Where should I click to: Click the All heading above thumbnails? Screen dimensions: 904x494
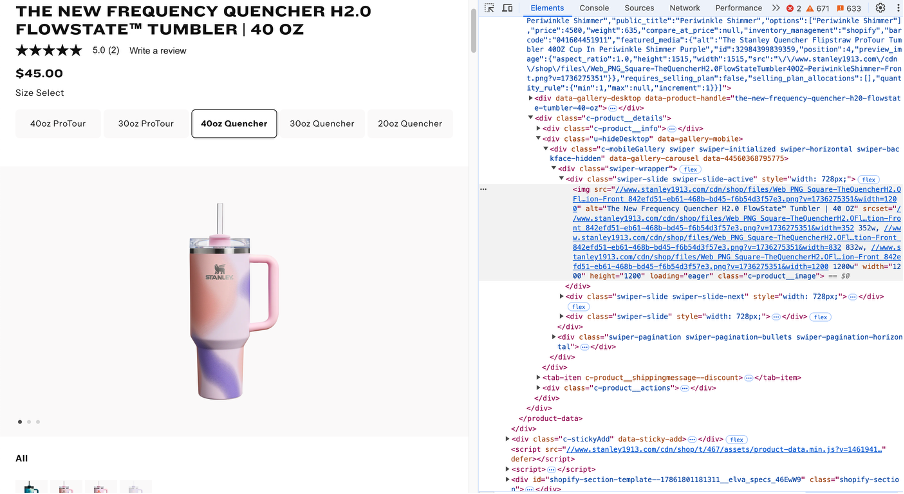(x=21, y=459)
